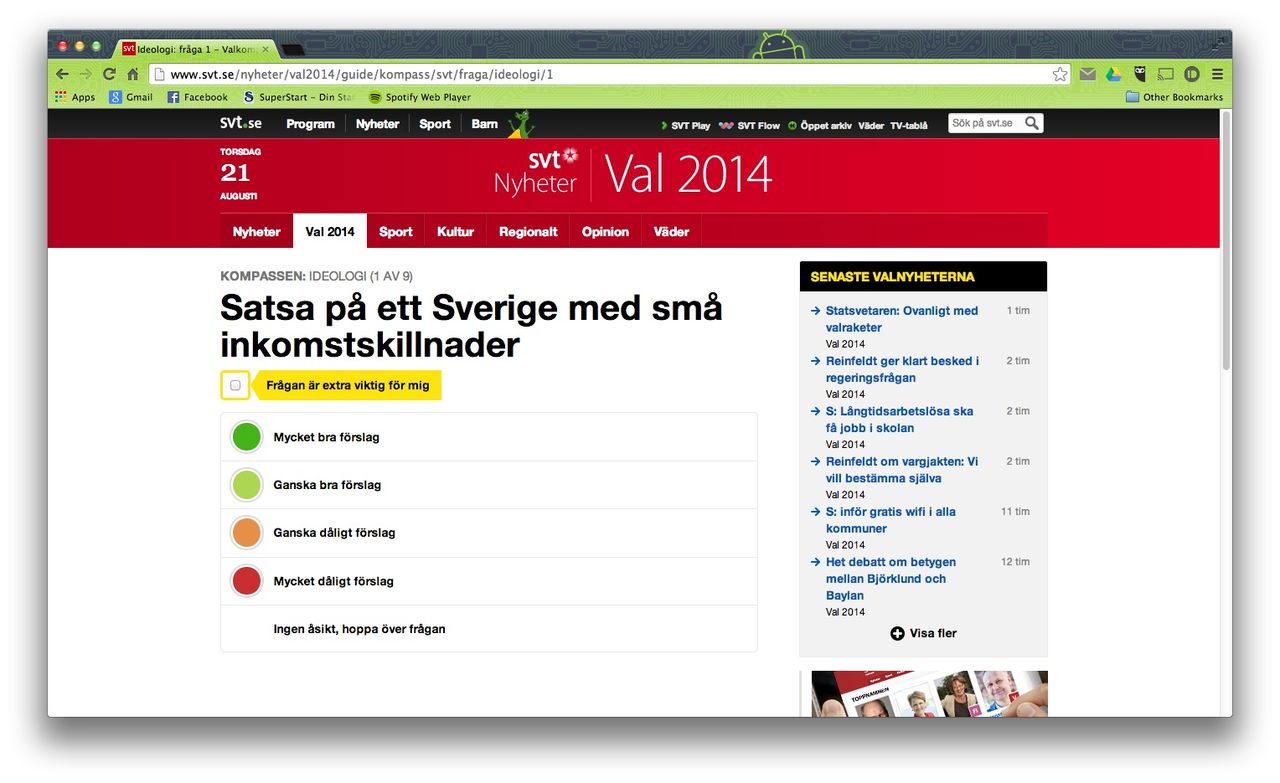Open Statsvetaren: Ovanligt med valraketer article
The height and width of the screenshot is (783, 1280).
[x=901, y=318]
